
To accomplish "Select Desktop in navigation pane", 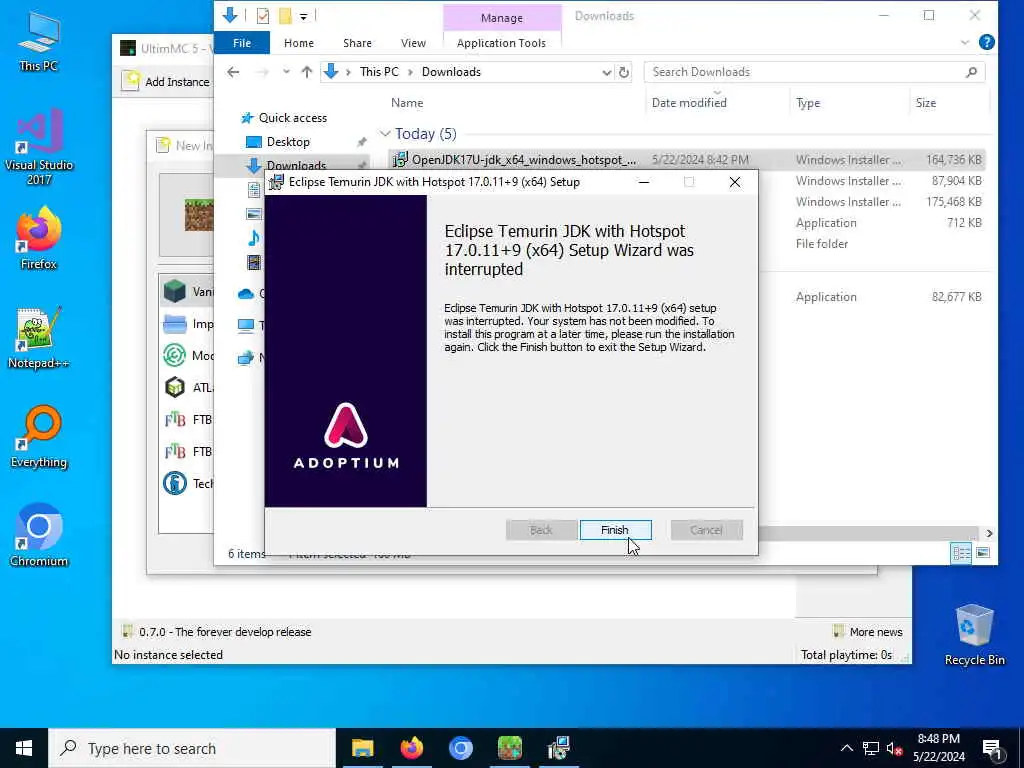I will (x=288, y=142).
